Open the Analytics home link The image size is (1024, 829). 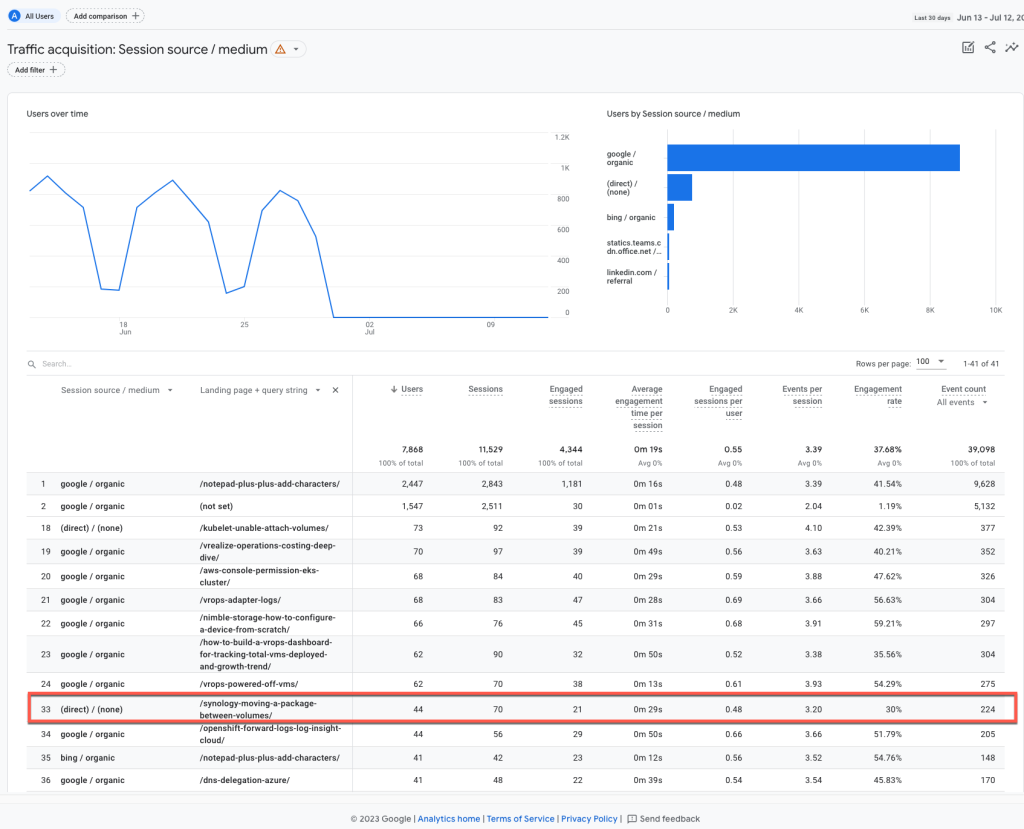coord(449,819)
